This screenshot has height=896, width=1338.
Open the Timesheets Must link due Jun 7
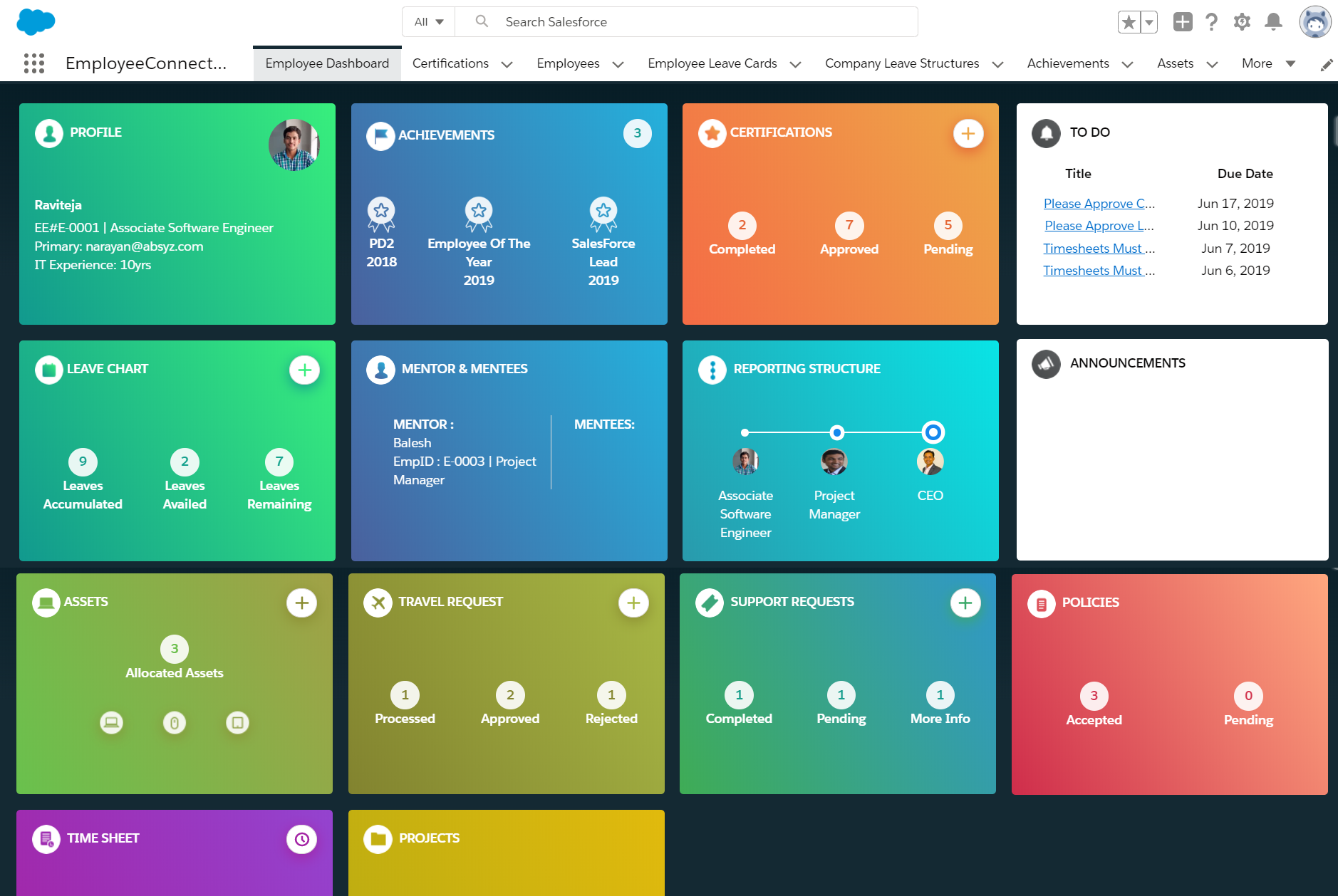pos(1097,248)
